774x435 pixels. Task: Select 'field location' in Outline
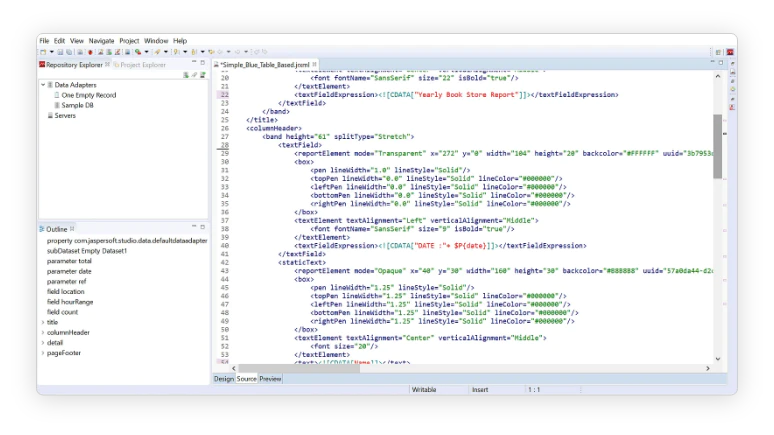(x=66, y=292)
